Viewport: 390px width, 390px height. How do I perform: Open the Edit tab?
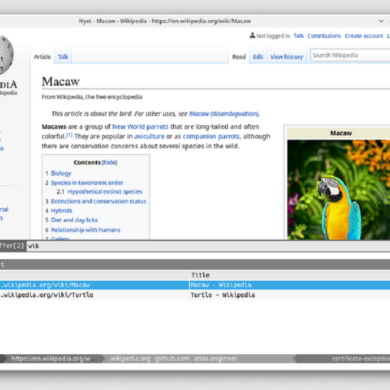pos(258,57)
